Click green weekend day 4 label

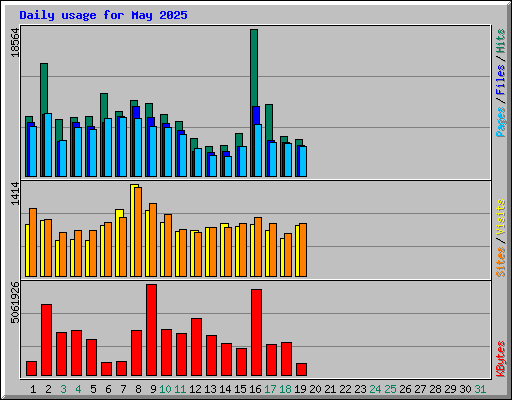(x=78, y=389)
